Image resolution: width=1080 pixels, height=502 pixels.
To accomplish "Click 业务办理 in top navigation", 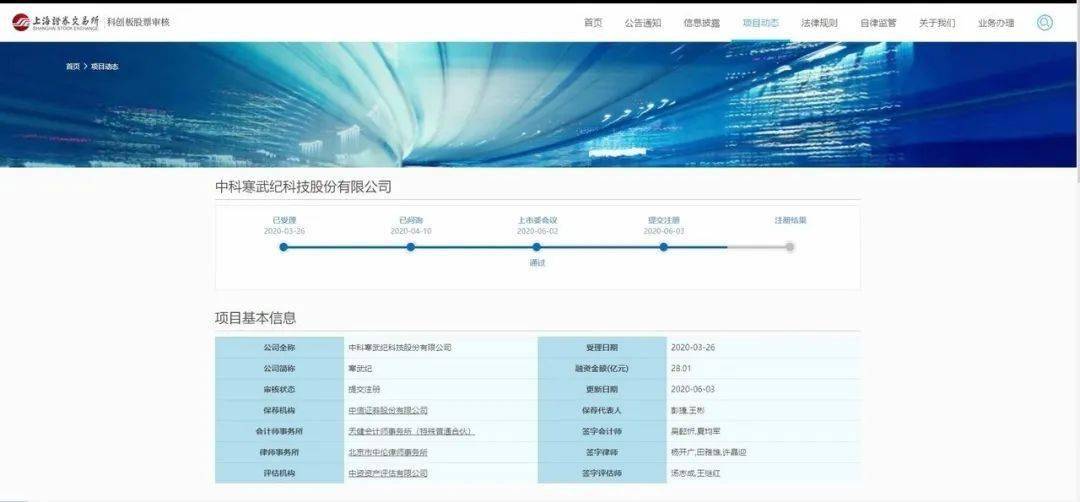I will point(996,22).
